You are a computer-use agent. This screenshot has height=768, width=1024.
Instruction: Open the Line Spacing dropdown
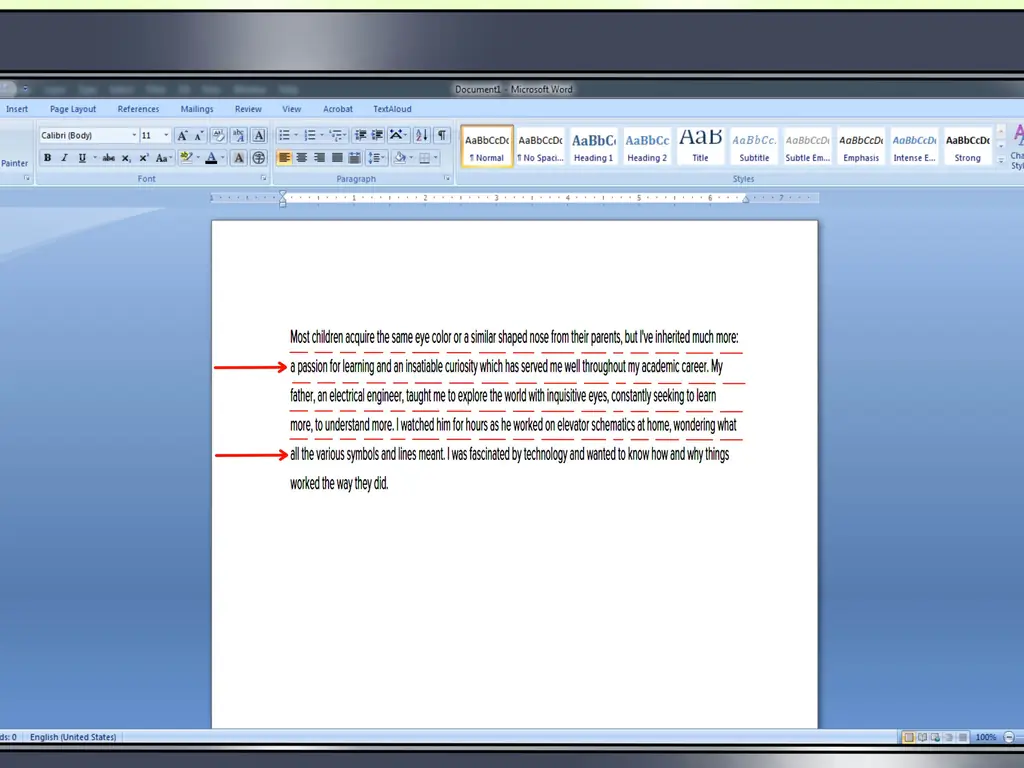(376, 158)
